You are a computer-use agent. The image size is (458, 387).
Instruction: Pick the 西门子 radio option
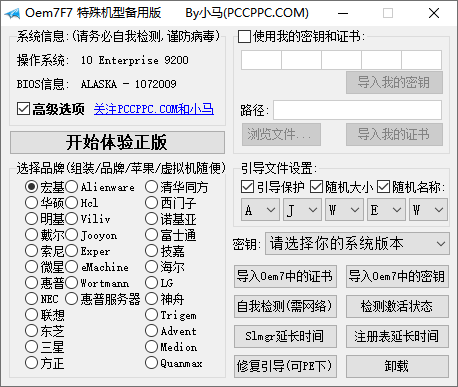tap(151, 202)
